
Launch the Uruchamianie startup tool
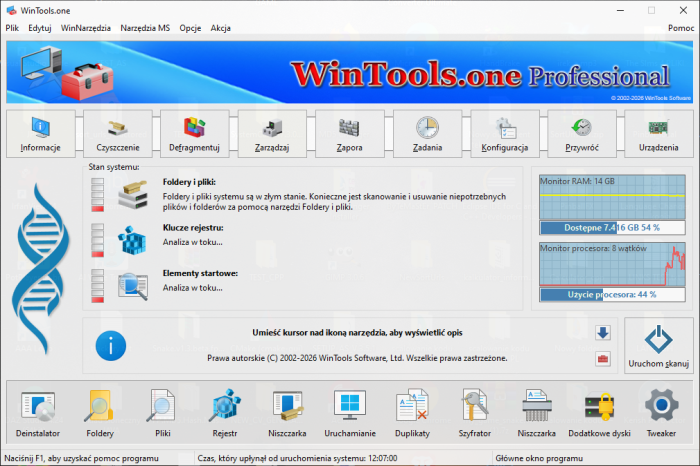click(x=350, y=413)
